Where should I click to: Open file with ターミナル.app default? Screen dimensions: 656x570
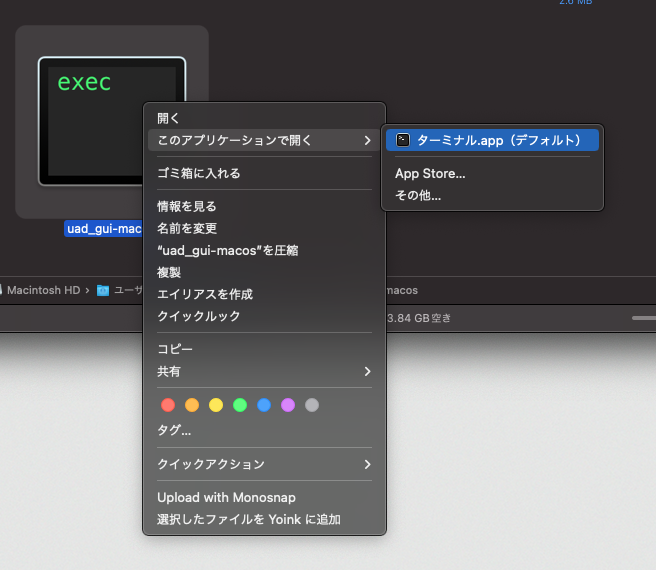pos(492,140)
